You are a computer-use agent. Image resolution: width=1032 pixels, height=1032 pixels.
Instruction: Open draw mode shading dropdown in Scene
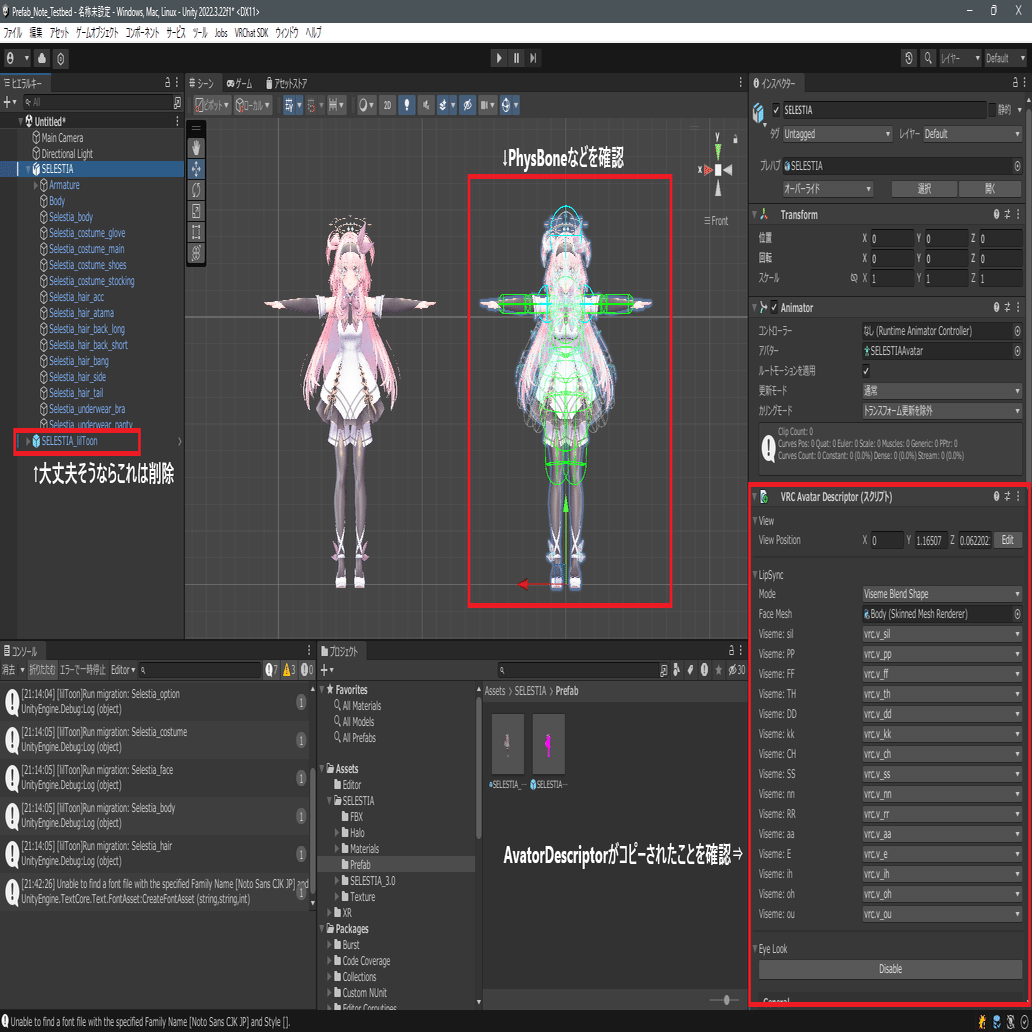(365, 105)
